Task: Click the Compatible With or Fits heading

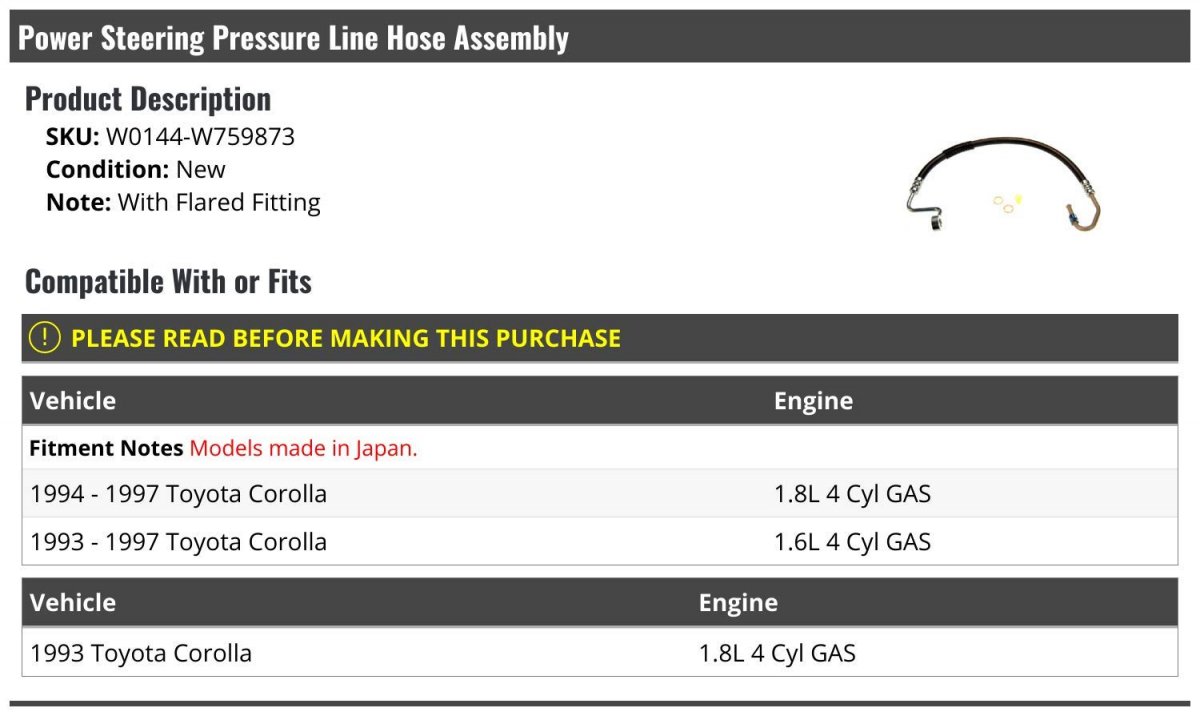Action: (x=168, y=282)
